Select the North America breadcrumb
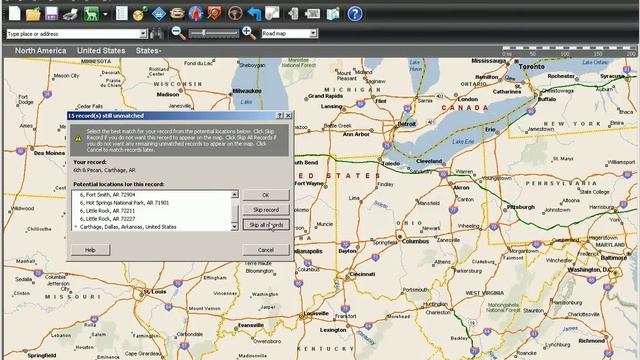 coord(40,51)
